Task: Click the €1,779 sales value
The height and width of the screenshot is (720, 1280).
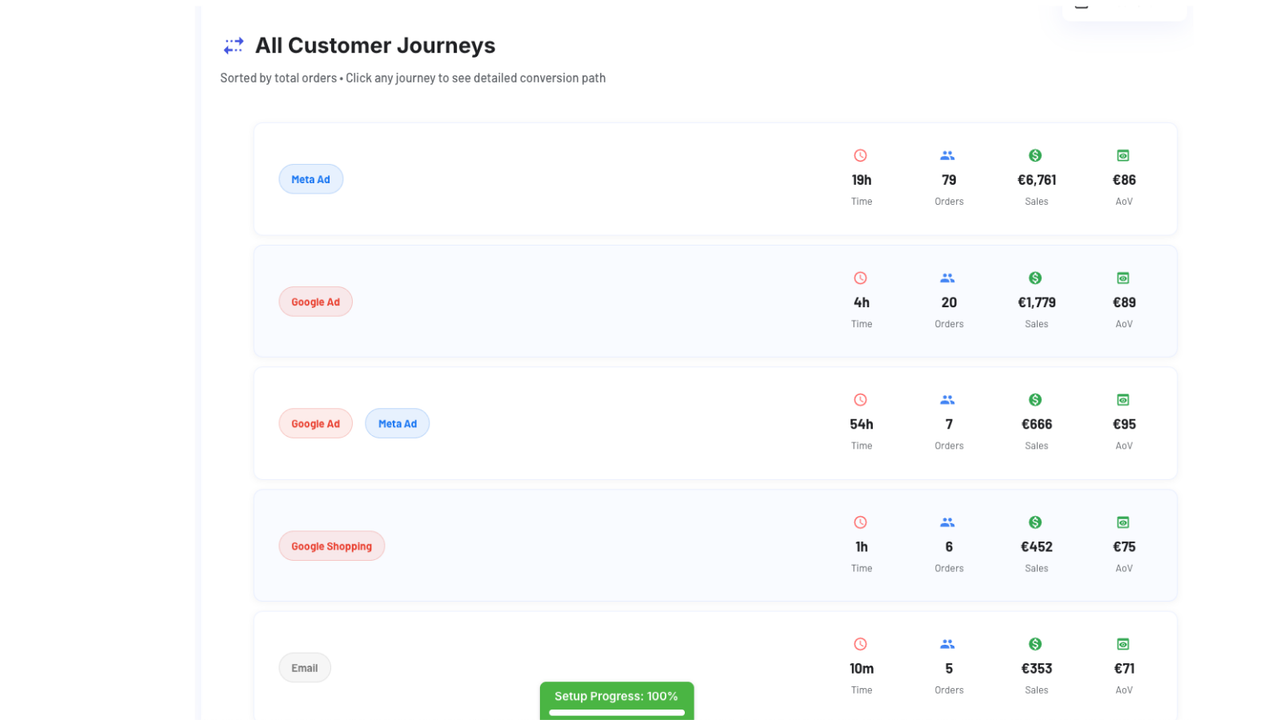Action: click(x=1036, y=302)
